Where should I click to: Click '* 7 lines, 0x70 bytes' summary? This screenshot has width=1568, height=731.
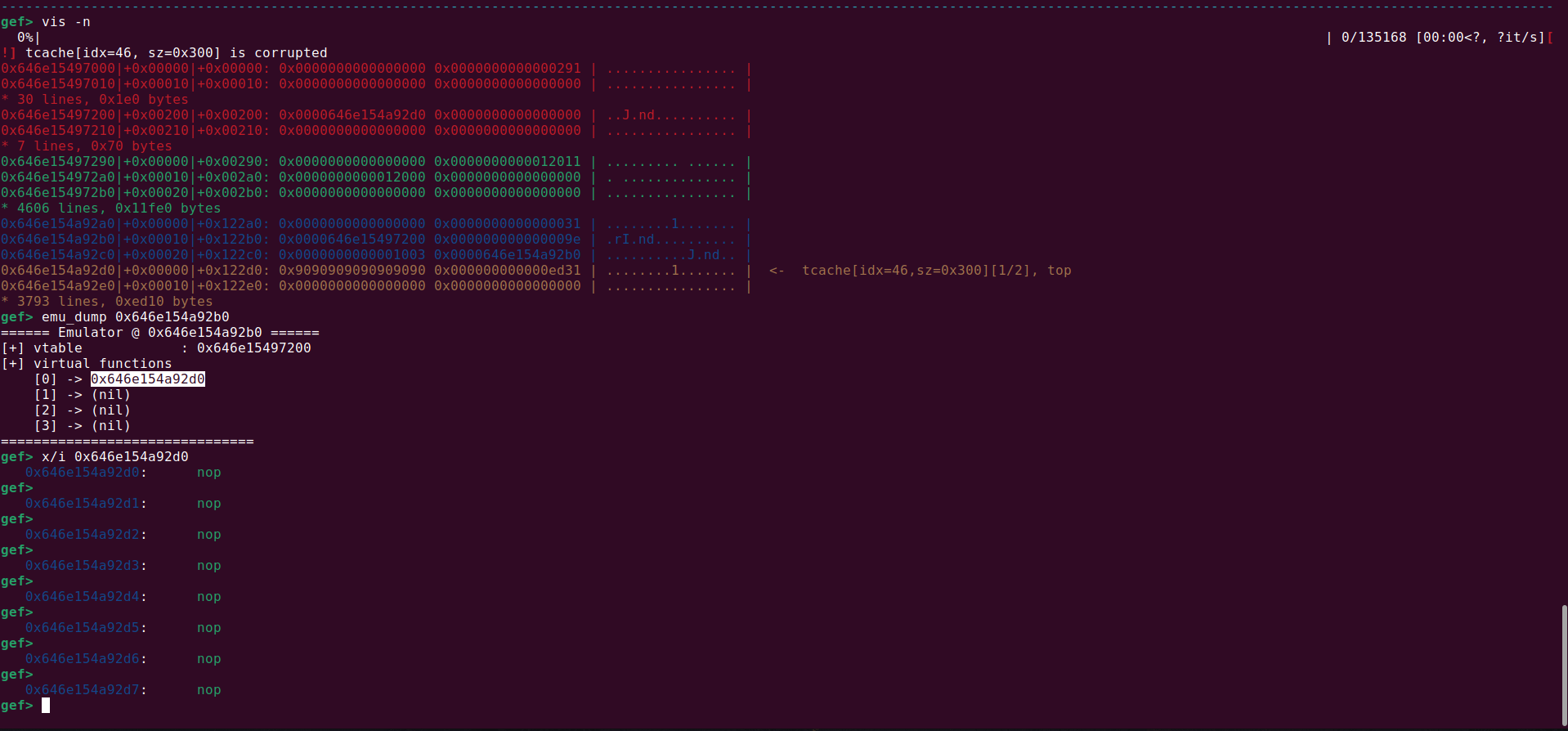click(87, 146)
